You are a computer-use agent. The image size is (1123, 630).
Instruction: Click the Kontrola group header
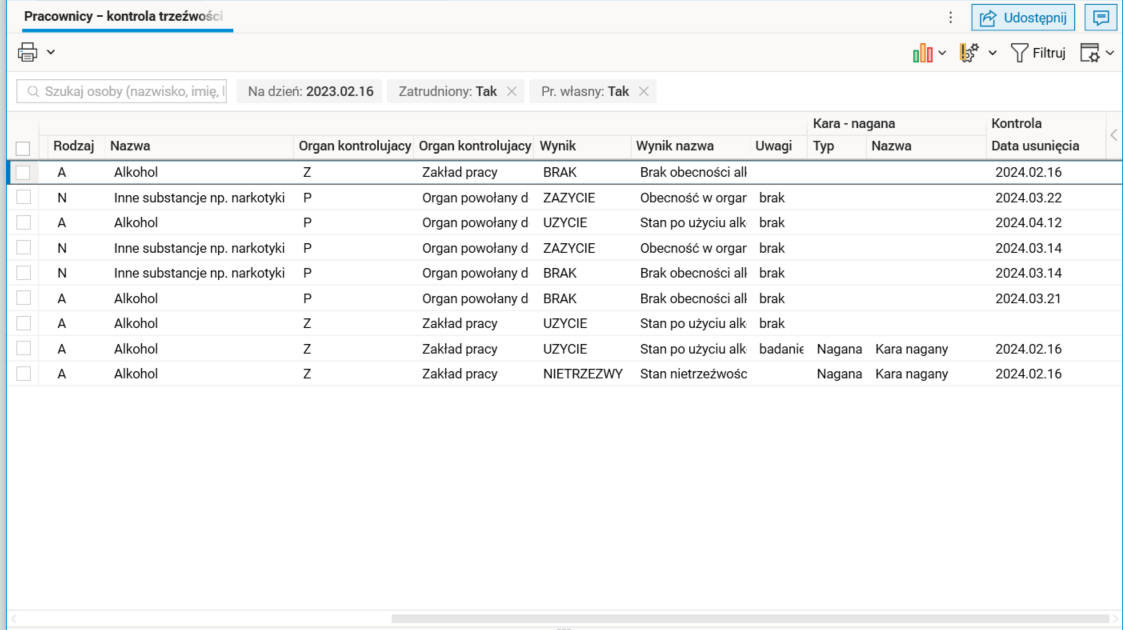(x=1016, y=123)
